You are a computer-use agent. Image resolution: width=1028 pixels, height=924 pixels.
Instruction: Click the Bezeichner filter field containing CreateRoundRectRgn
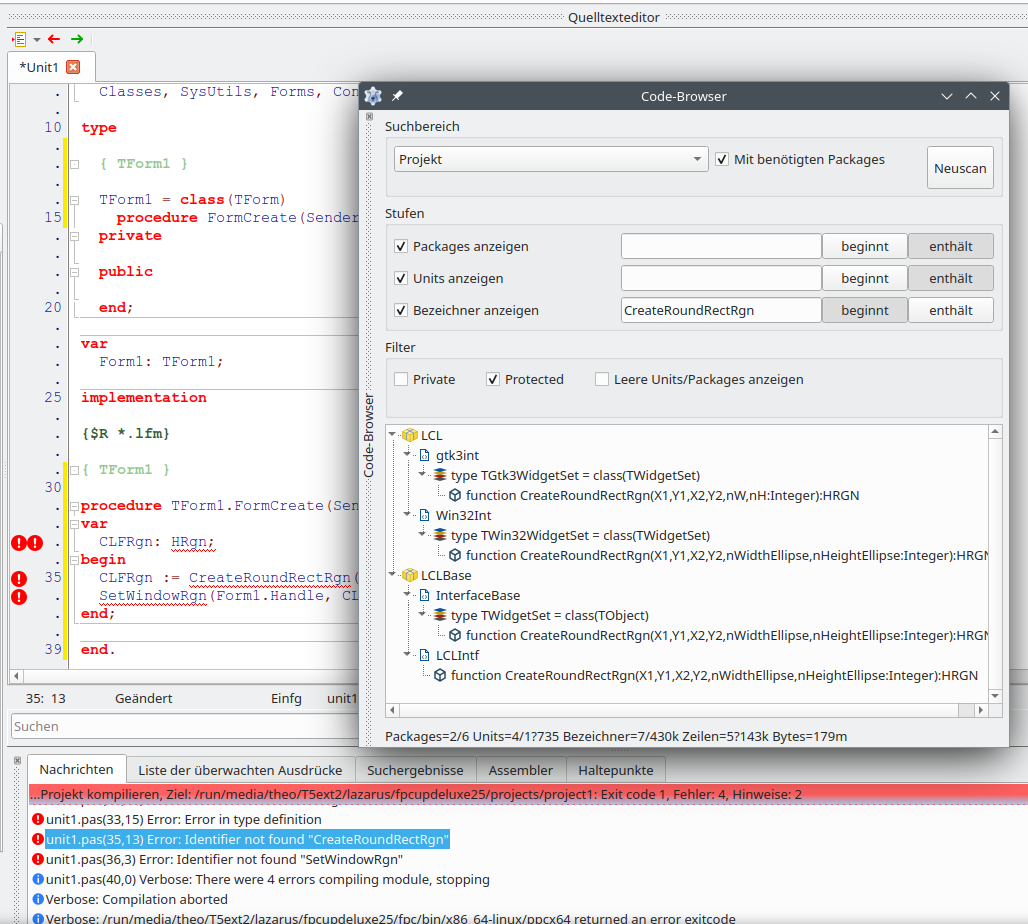click(x=721, y=310)
